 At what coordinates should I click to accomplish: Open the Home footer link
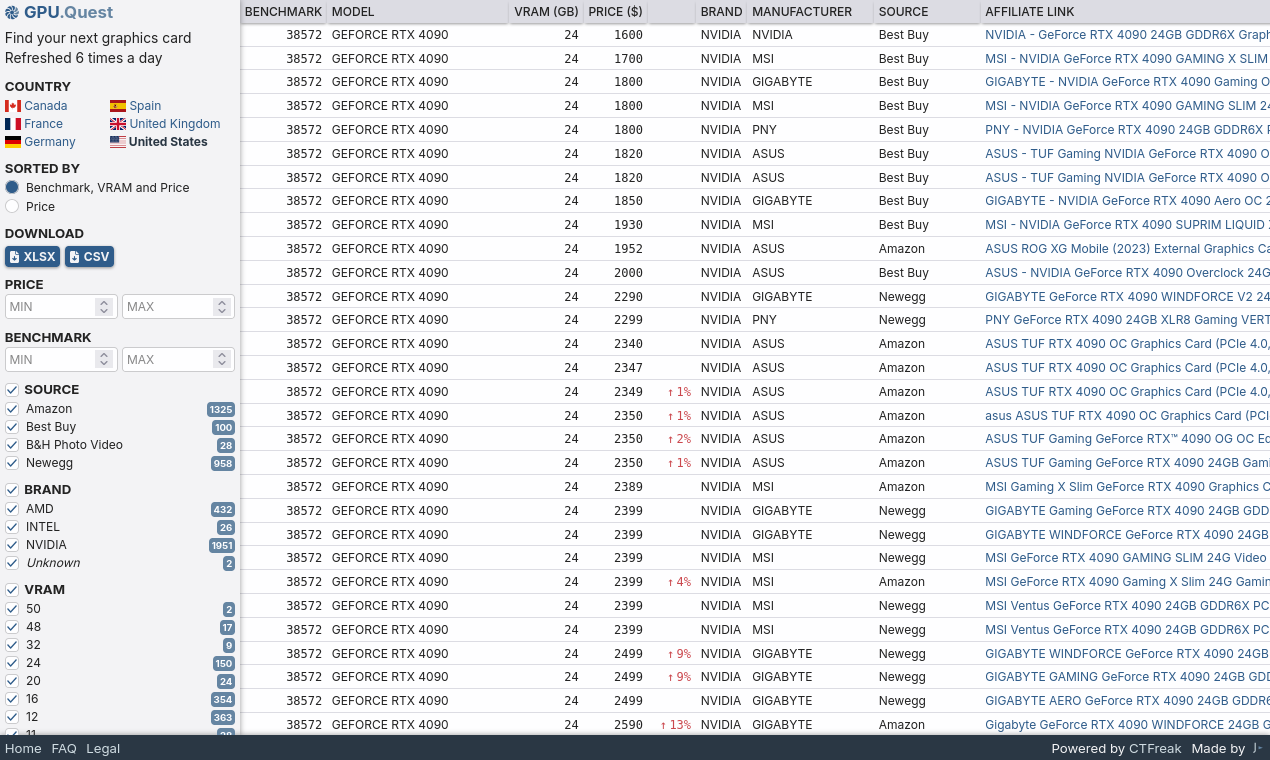[23, 748]
